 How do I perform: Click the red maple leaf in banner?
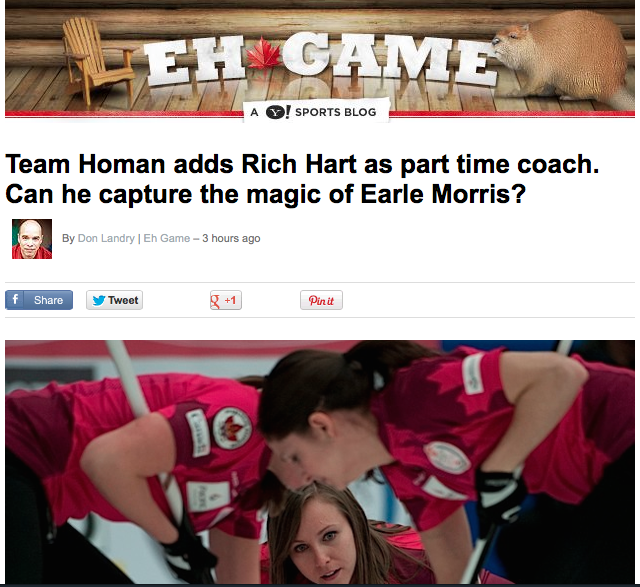click(263, 54)
